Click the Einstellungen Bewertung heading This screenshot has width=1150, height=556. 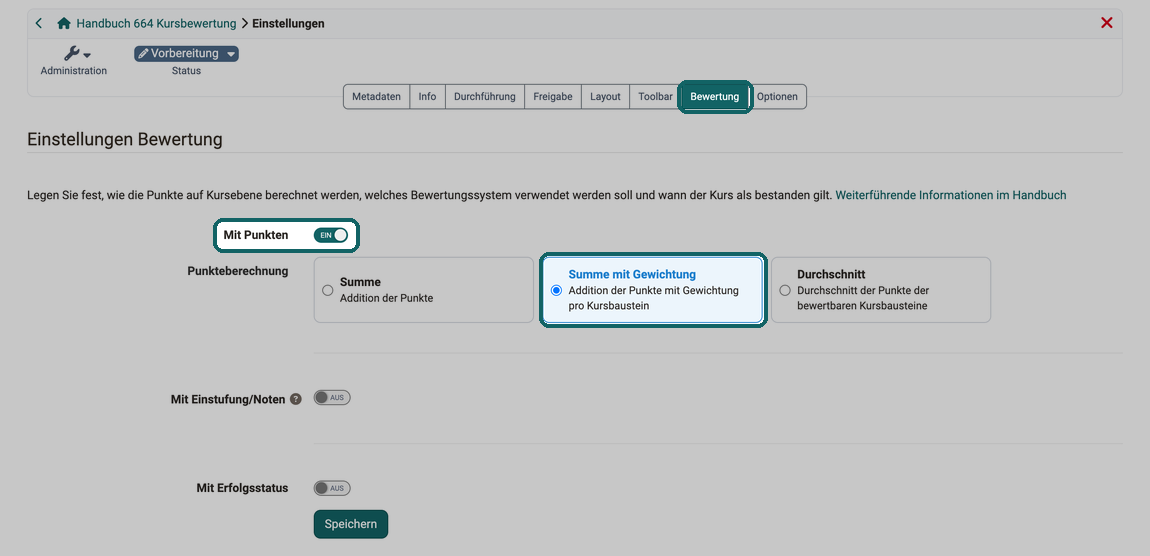125,139
